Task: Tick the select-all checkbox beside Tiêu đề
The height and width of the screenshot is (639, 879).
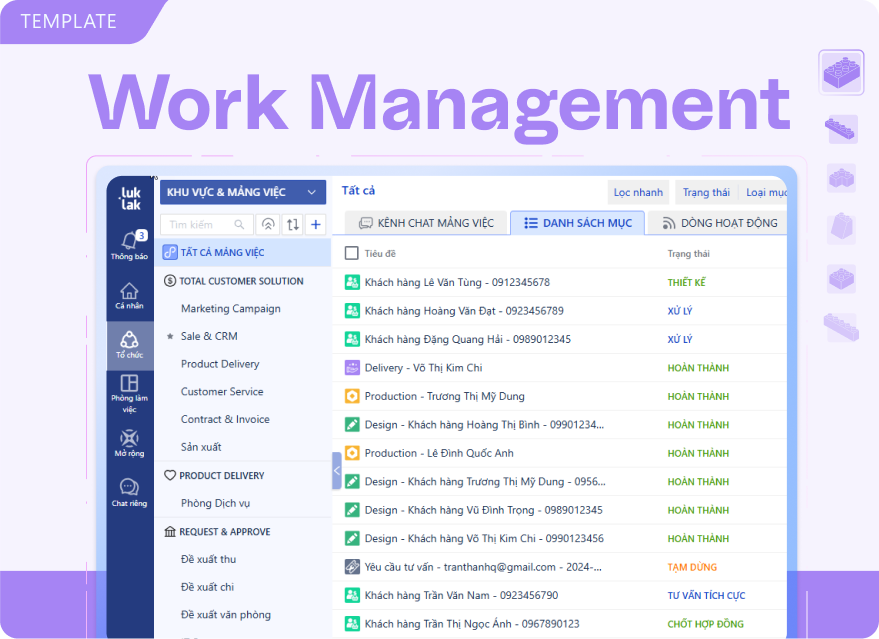Action: pyautogui.click(x=351, y=254)
